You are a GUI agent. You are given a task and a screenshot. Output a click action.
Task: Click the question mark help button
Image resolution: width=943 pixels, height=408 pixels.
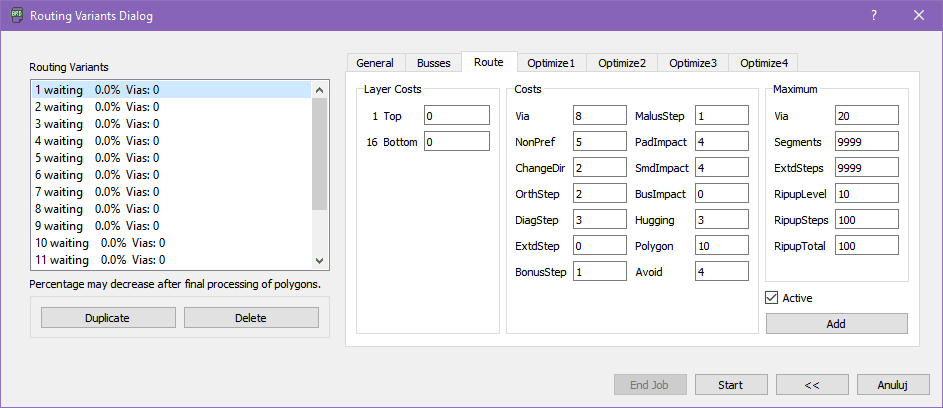pyautogui.click(x=873, y=15)
